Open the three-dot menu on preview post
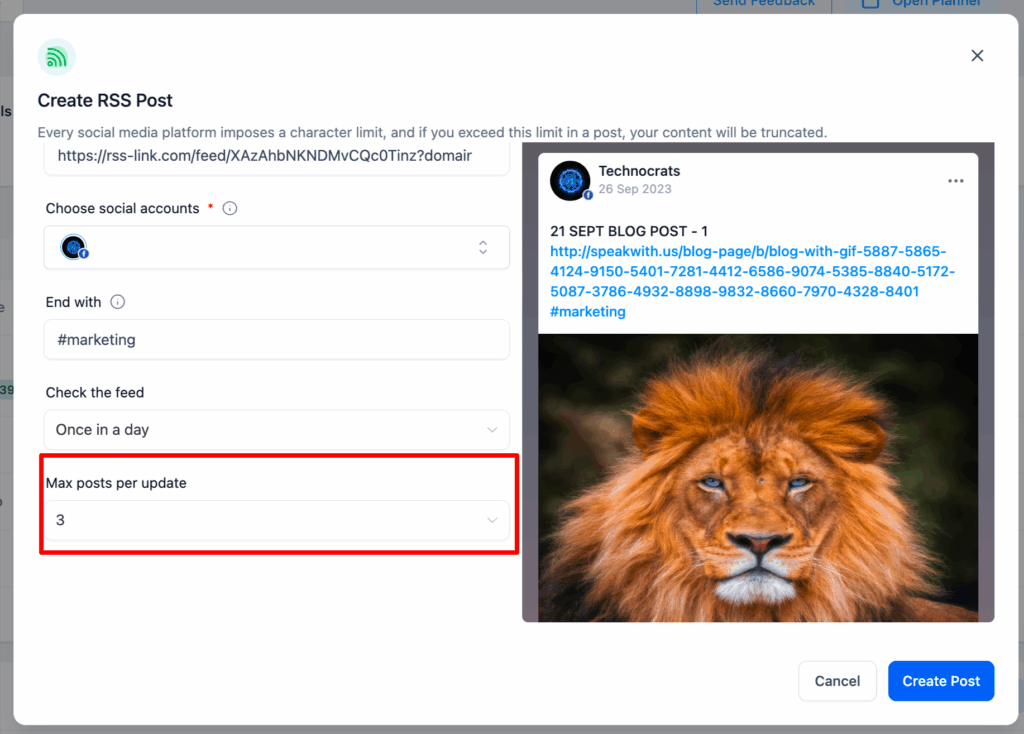 click(955, 181)
